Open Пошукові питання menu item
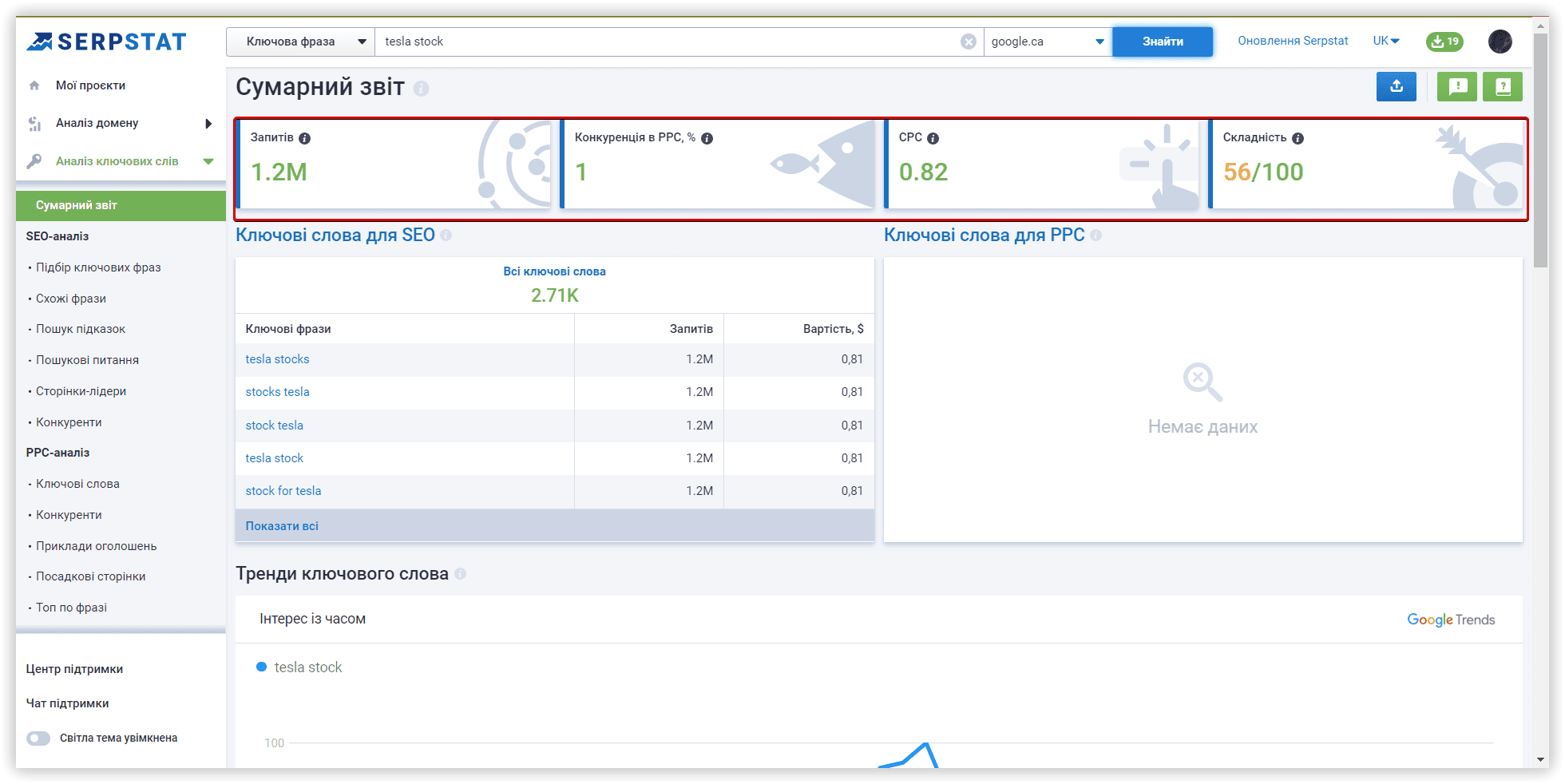The height and width of the screenshot is (784, 1565). click(x=87, y=360)
